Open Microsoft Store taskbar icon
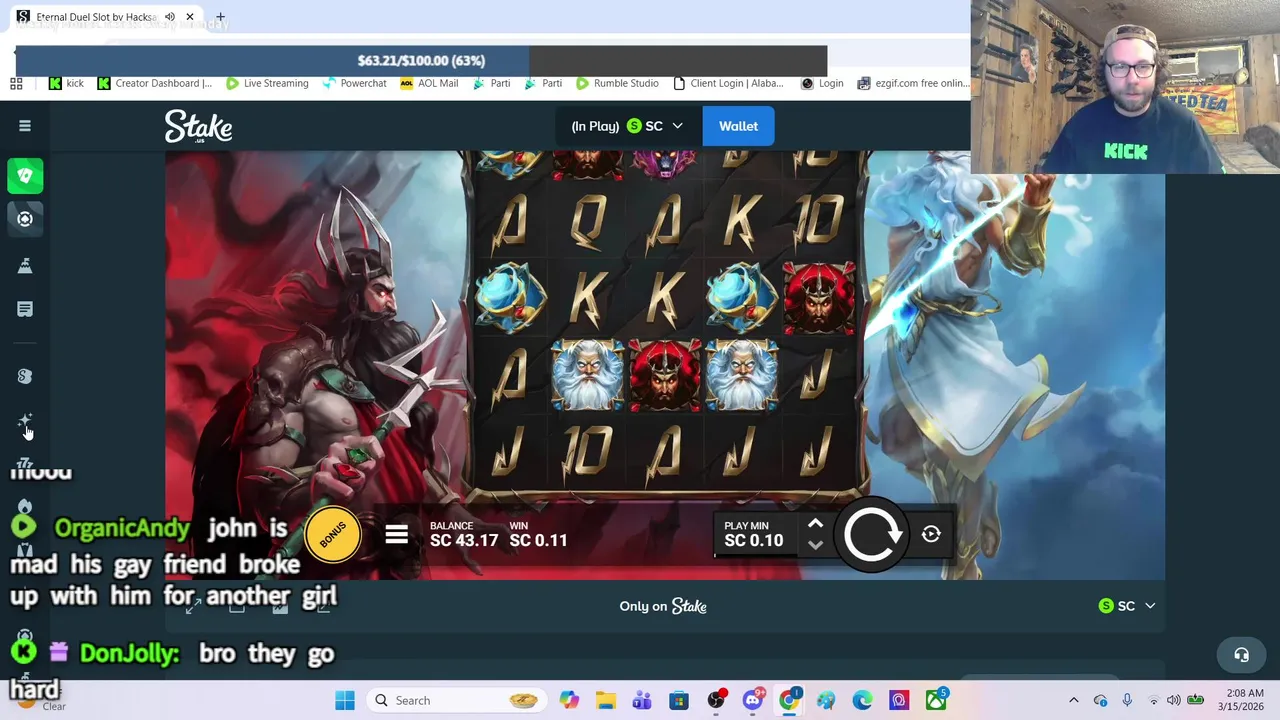Image resolution: width=1280 pixels, height=720 pixels. pos(679,700)
